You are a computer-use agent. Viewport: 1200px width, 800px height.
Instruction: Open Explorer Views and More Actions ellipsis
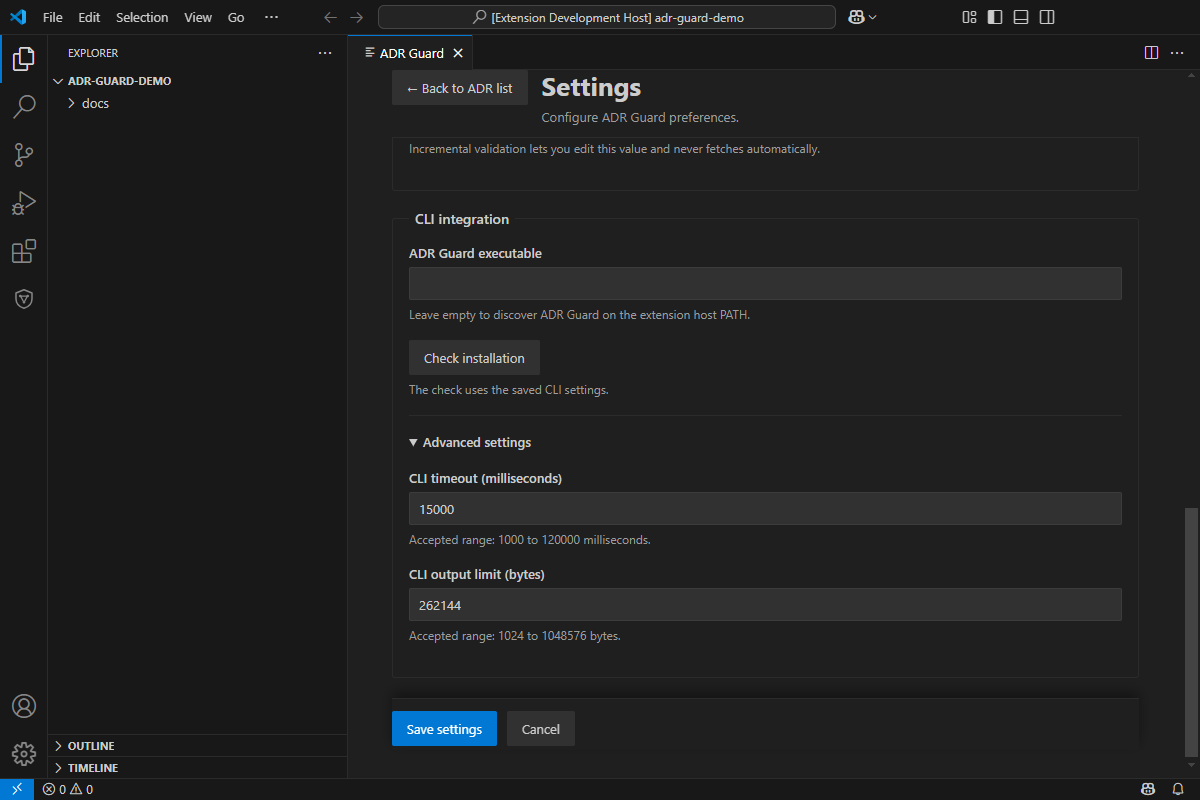click(x=325, y=53)
